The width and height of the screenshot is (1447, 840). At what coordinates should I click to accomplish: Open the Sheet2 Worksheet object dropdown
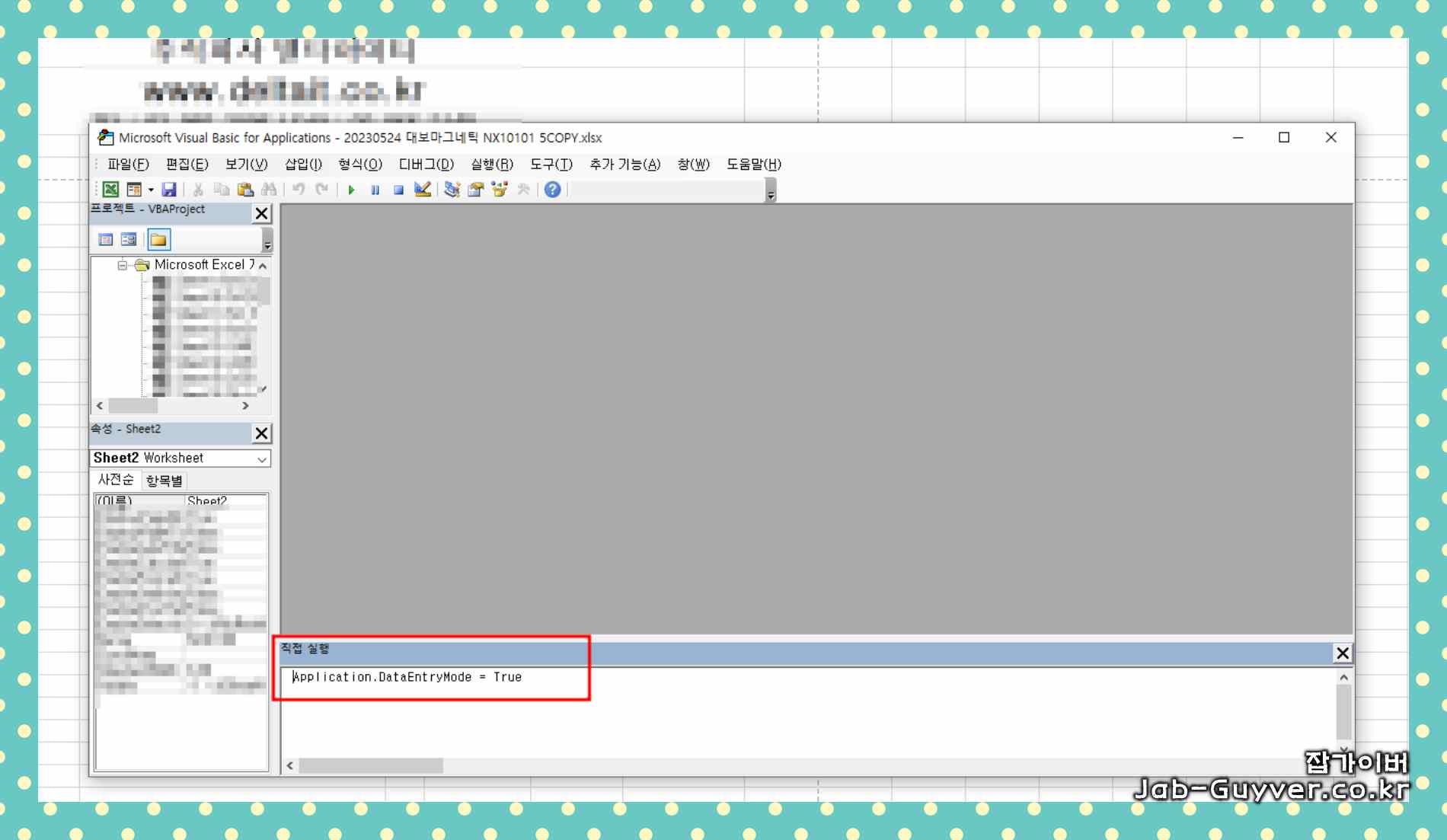262,458
